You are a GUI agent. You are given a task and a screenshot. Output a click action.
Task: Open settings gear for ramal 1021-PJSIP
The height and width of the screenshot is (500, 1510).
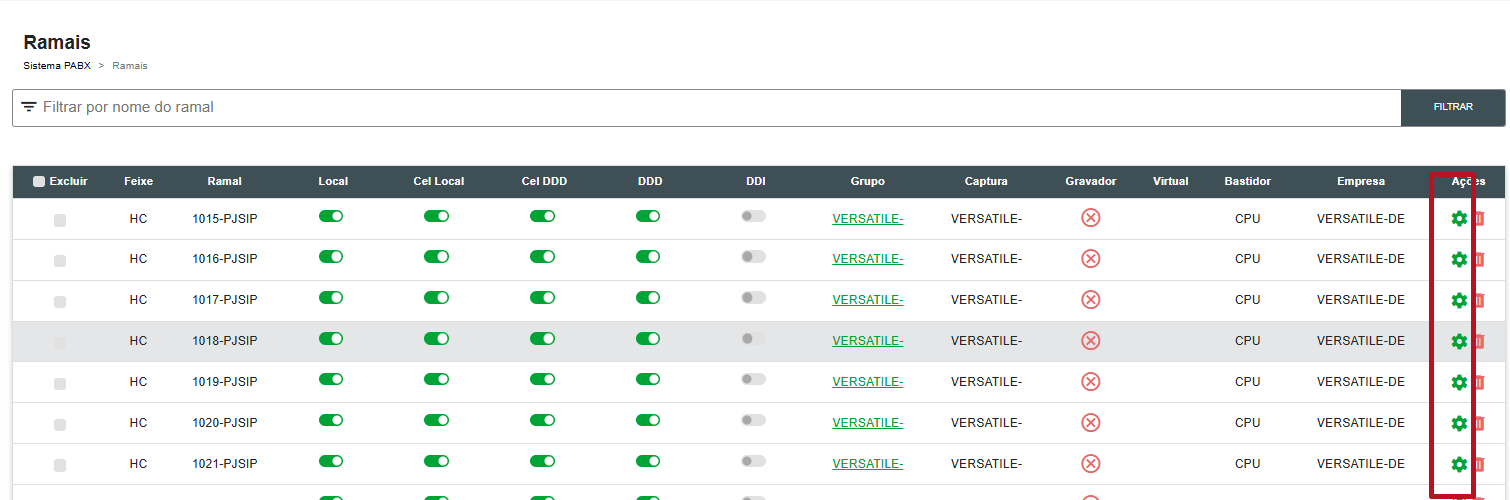point(1459,464)
